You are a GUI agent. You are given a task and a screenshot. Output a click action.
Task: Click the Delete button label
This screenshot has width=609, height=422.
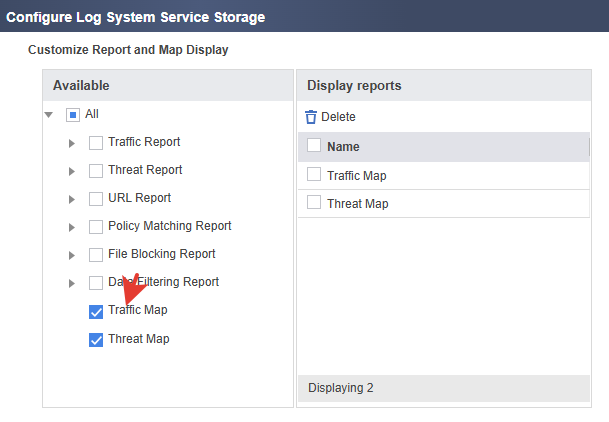pos(338,117)
